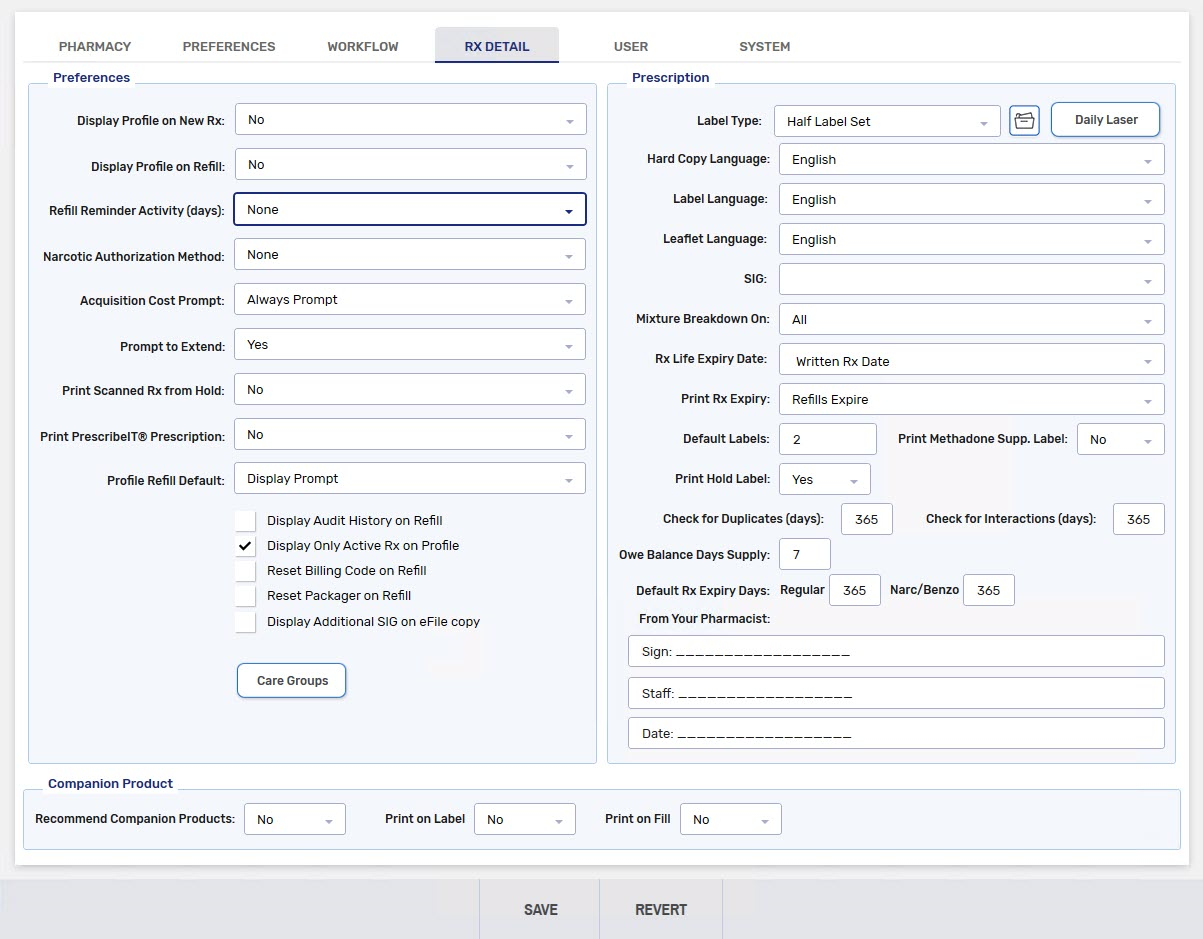1203x939 pixels.
Task: Select the Owe Balance Days Supply field
Action: pyautogui.click(x=804, y=555)
